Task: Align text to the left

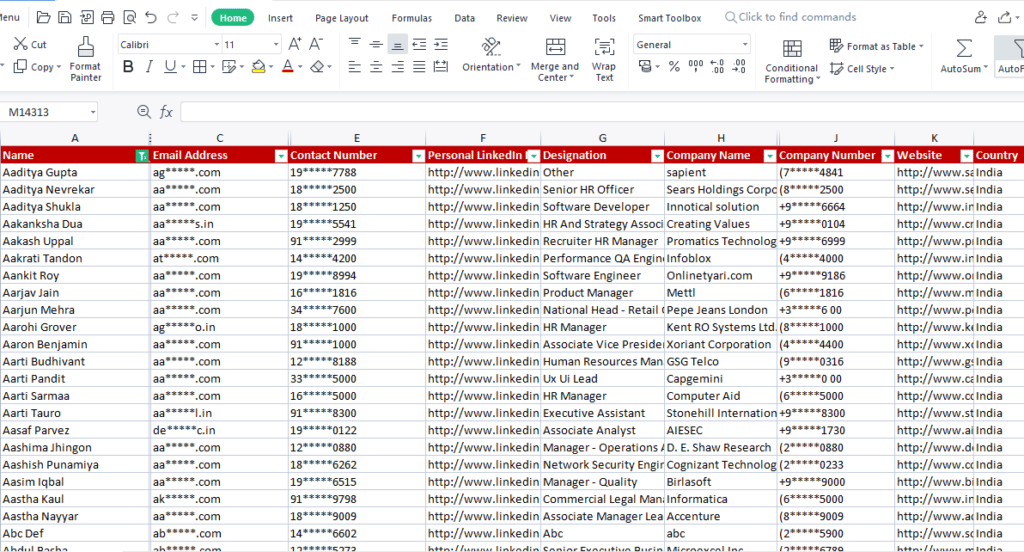Action: (x=355, y=67)
